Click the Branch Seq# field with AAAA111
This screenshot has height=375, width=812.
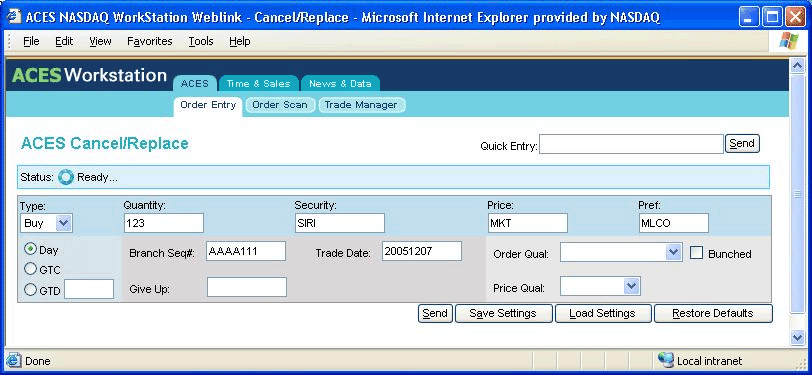coord(246,251)
